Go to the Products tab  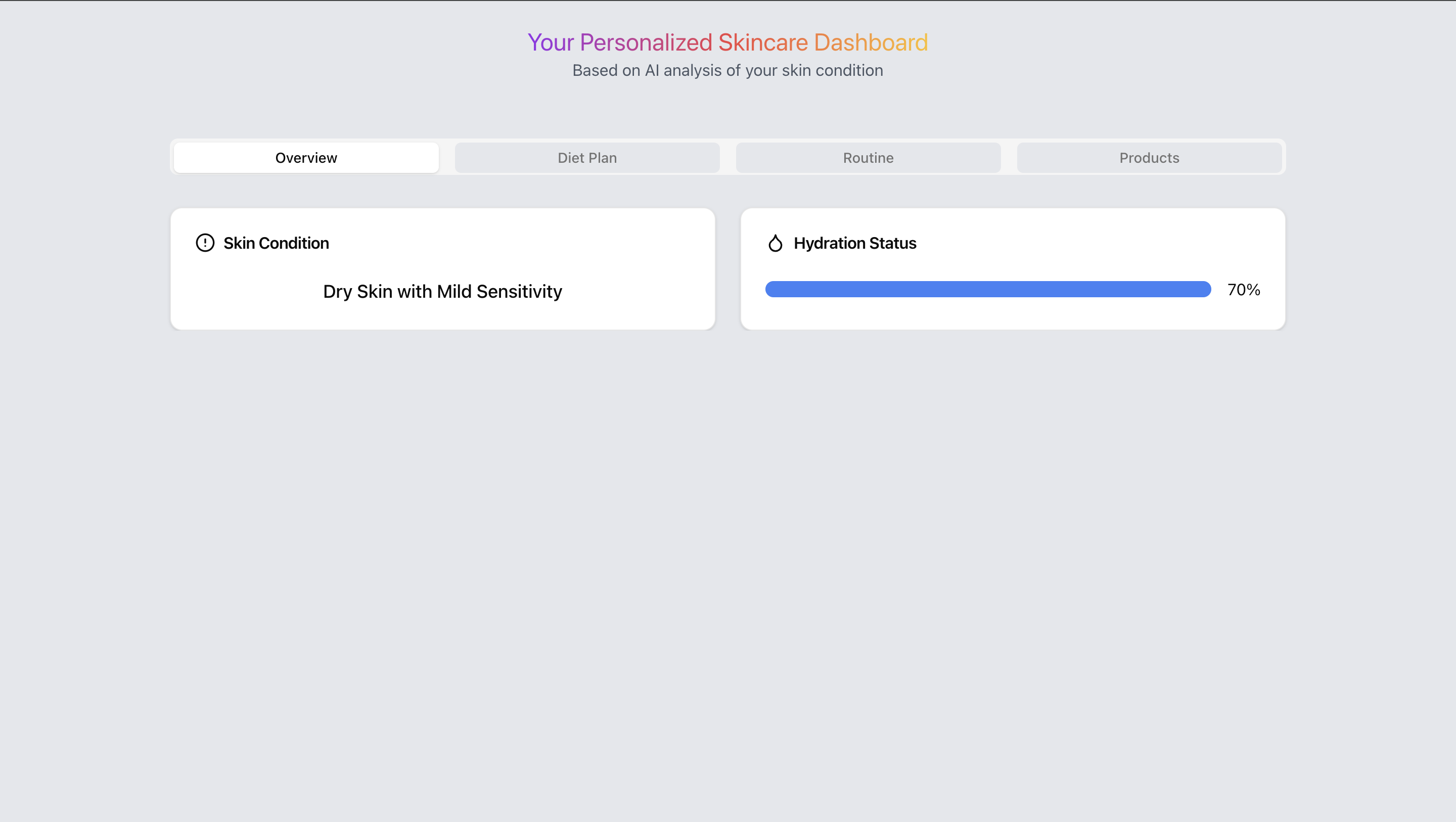click(x=1149, y=158)
